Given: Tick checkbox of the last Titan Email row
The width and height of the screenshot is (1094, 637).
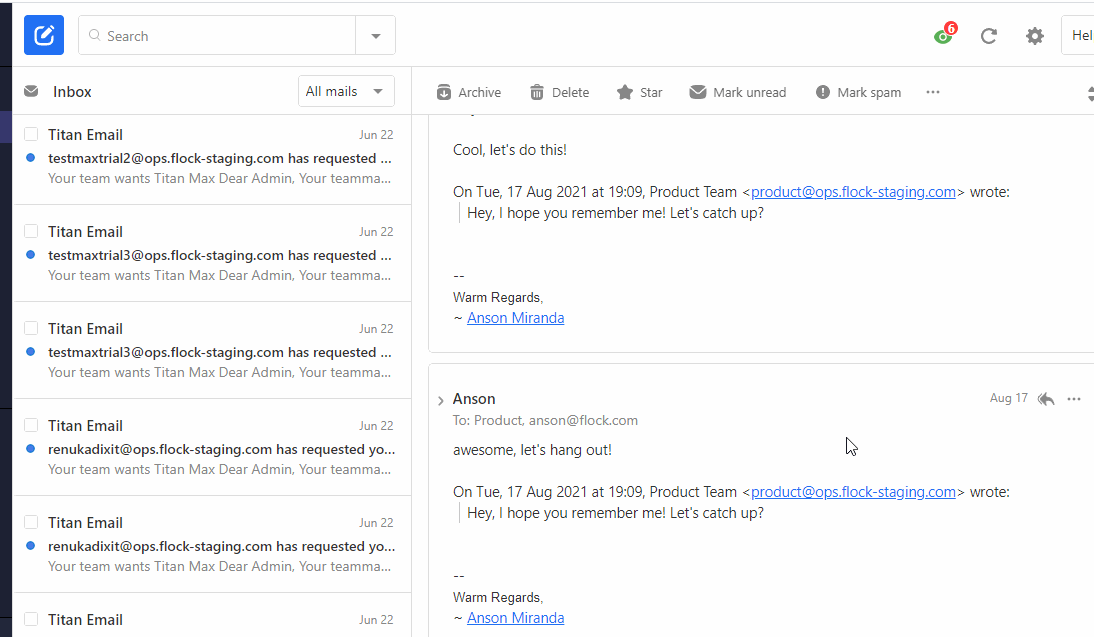Looking at the screenshot, I should [x=31, y=619].
